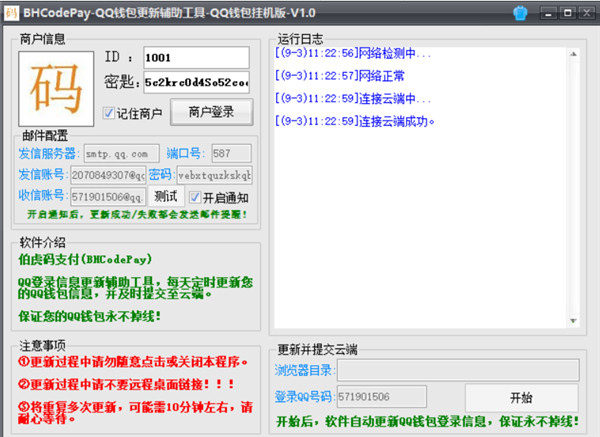Click the shirt skin icon in title bar

click(520, 13)
